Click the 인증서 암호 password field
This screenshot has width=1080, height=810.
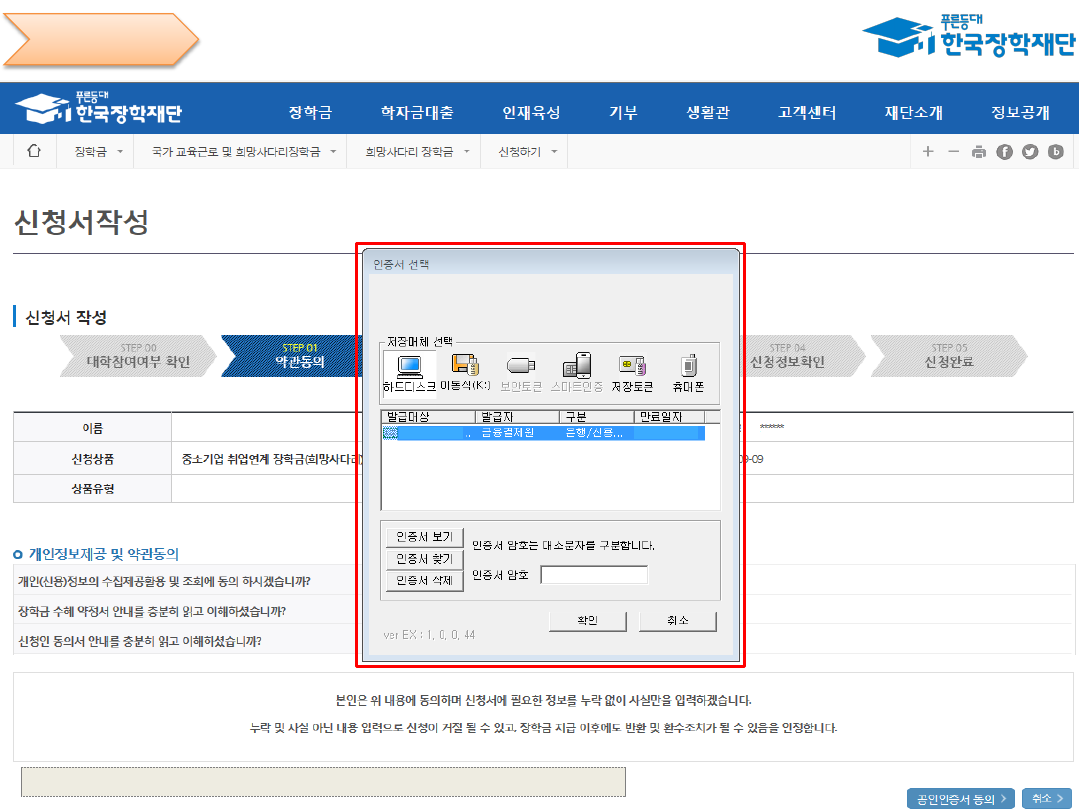pyautogui.click(x=594, y=575)
